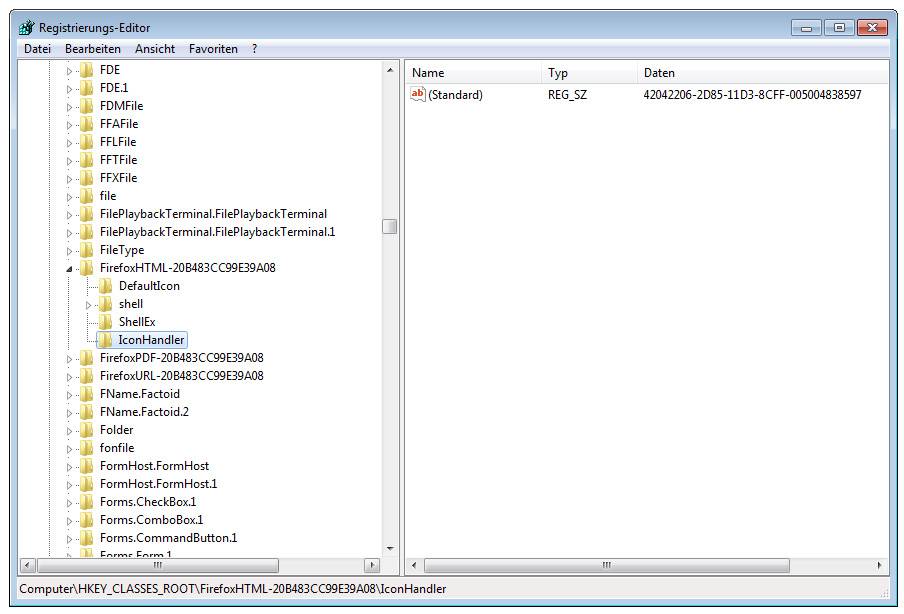This screenshot has width=904, height=614.
Task: Click the DefaultIcon folder icon
Action: 105,286
